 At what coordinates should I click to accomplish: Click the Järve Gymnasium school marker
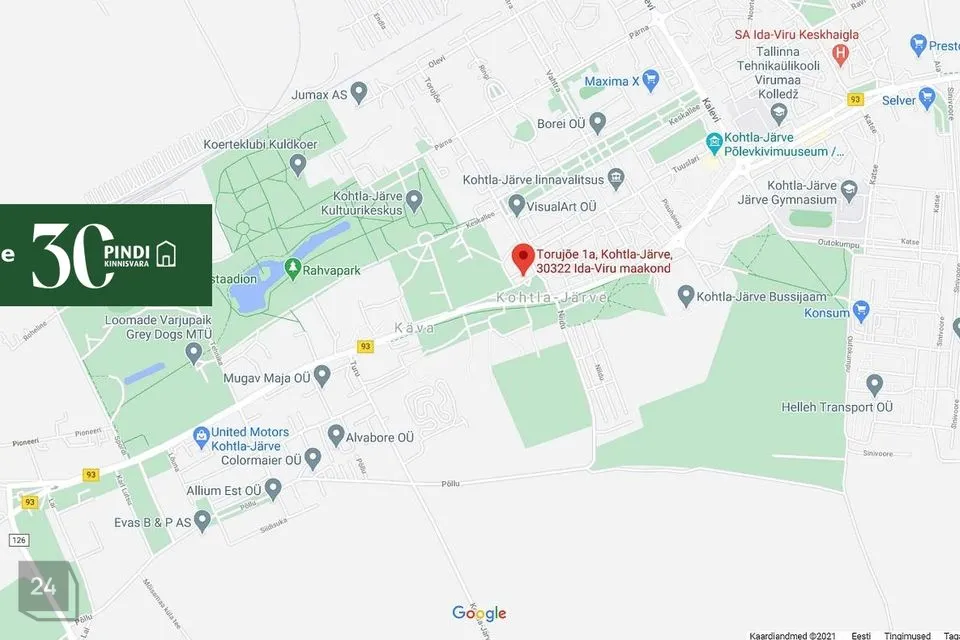(848, 192)
